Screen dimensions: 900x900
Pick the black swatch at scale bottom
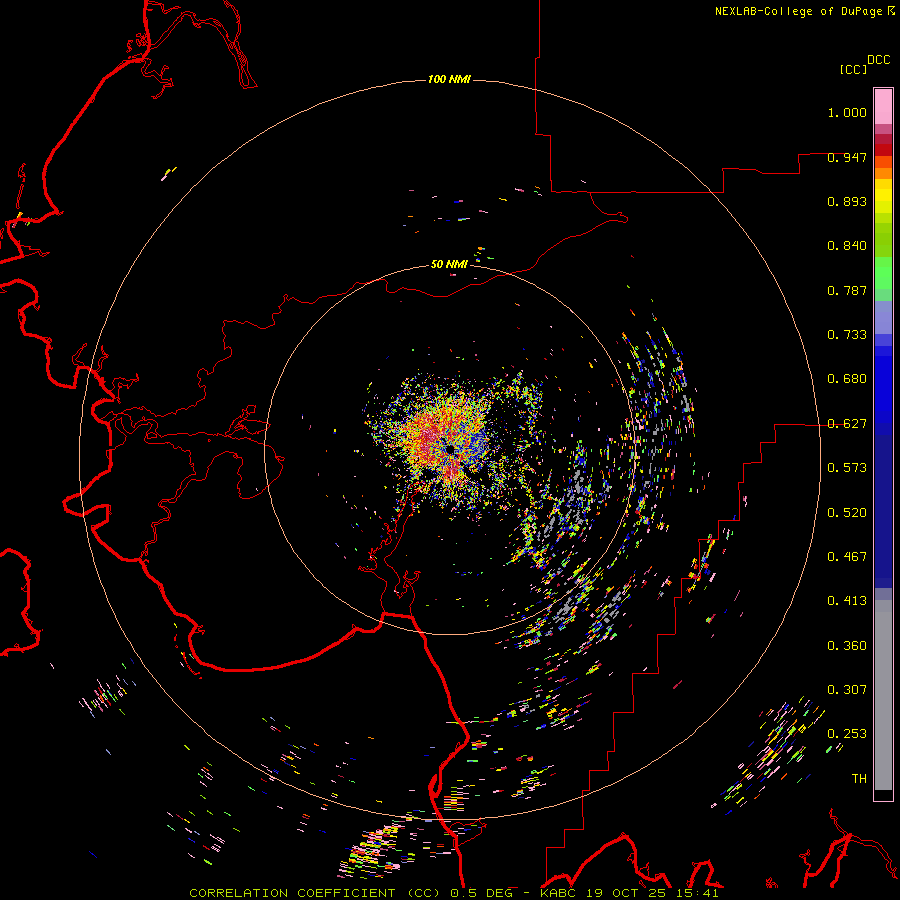pyautogui.click(x=883, y=794)
